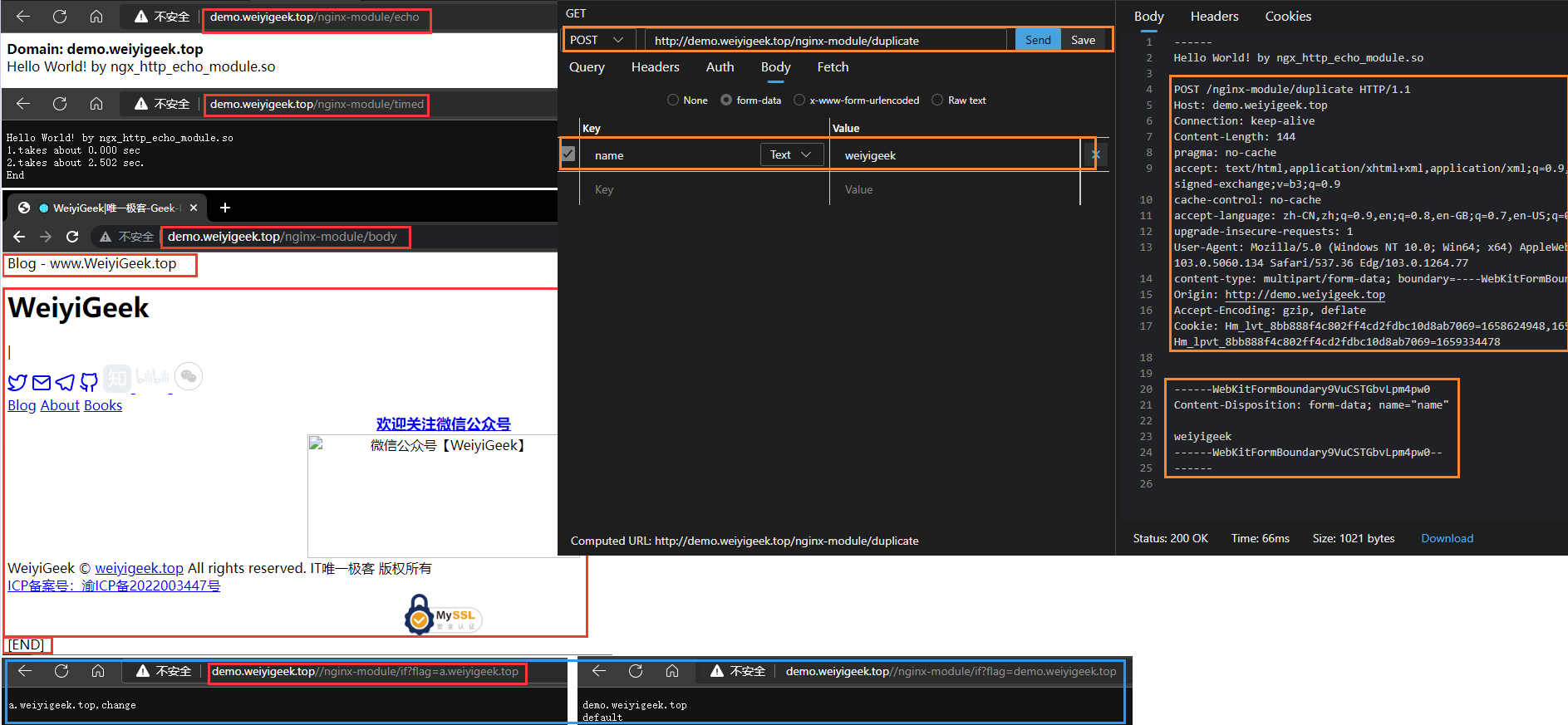Click the empty Value placeholder field

tap(956, 189)
